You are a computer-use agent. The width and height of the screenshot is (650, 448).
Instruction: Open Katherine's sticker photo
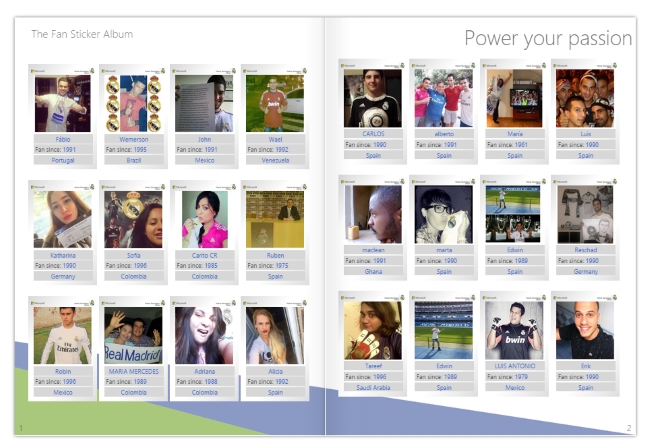point(62,219)
